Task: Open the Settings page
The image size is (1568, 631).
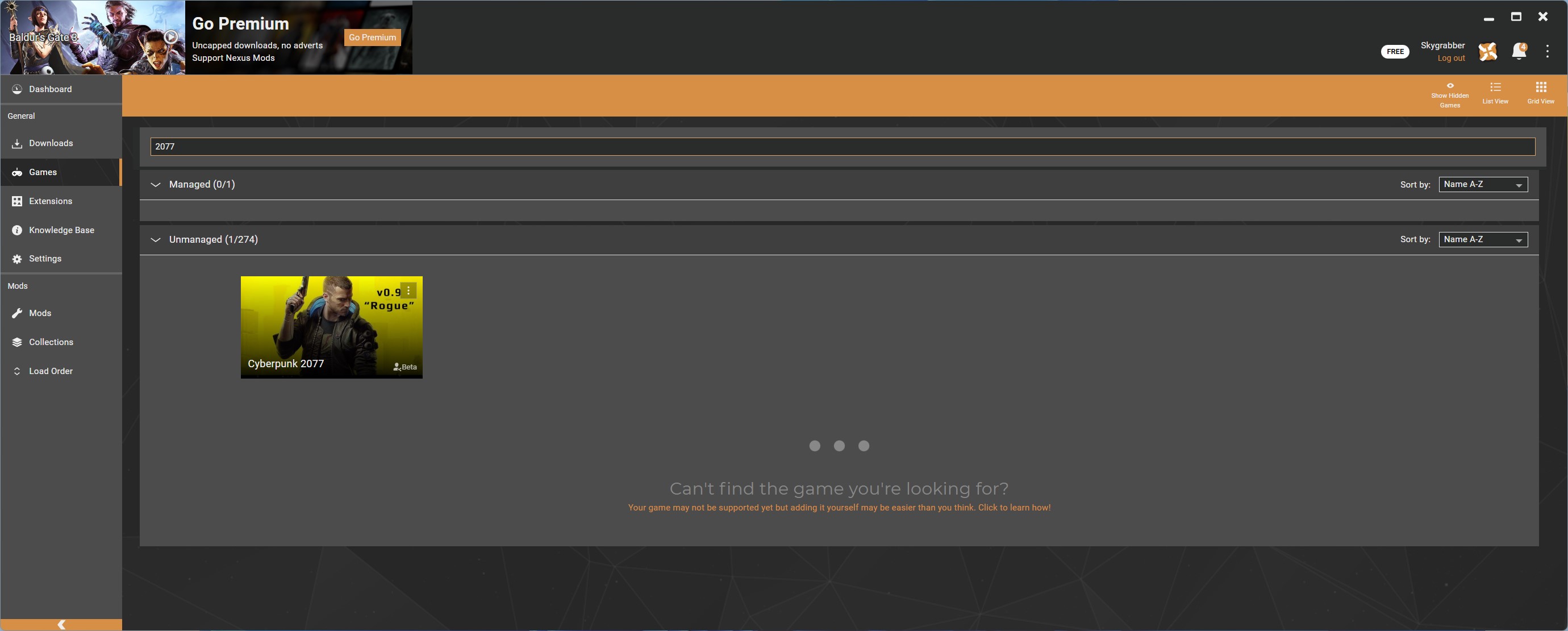Action: [61, 259]
